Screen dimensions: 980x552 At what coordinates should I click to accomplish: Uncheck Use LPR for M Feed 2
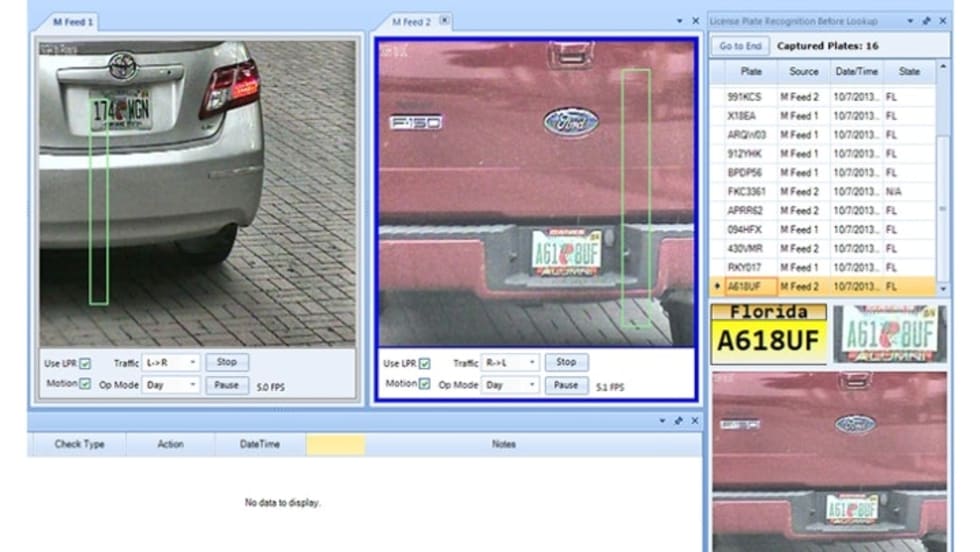pyautogui.click(x=424, y=364)
